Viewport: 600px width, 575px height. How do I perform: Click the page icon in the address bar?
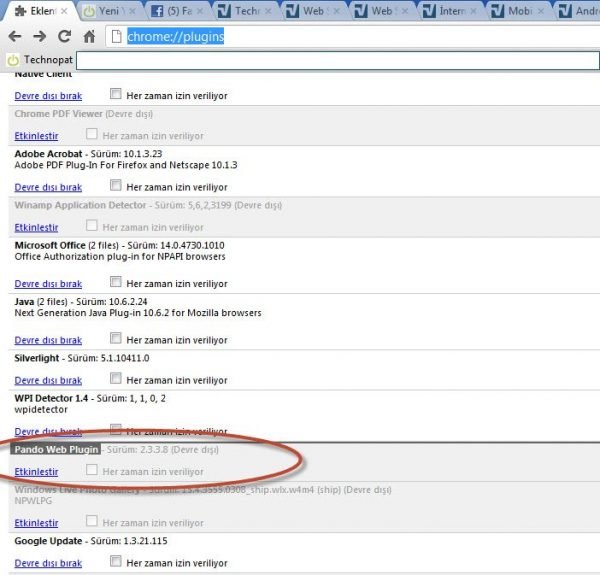point(116,37)
